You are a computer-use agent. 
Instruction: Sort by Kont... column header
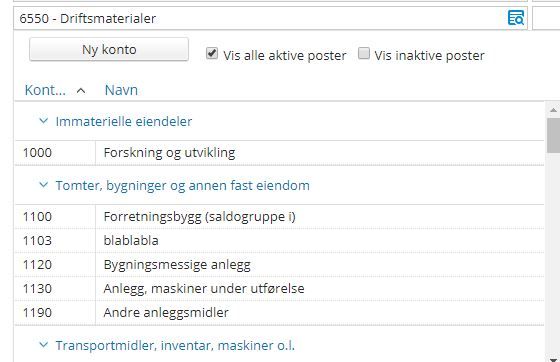click(45, 90)
